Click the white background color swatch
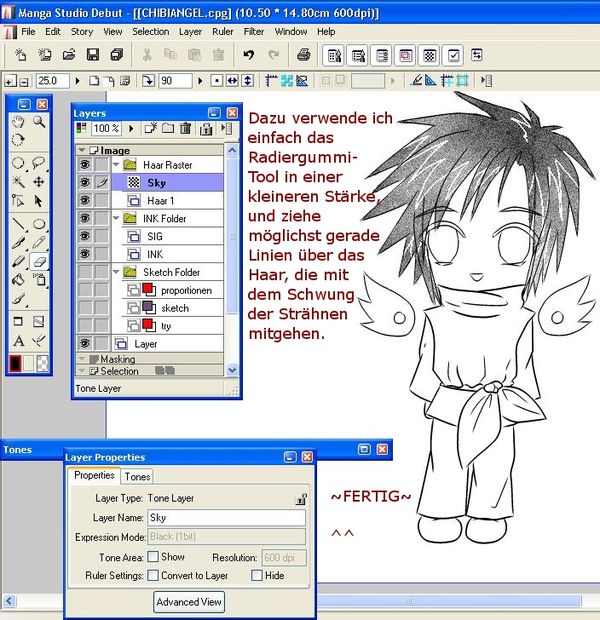Viewport: 600px width, 620px height. (28, 363)
